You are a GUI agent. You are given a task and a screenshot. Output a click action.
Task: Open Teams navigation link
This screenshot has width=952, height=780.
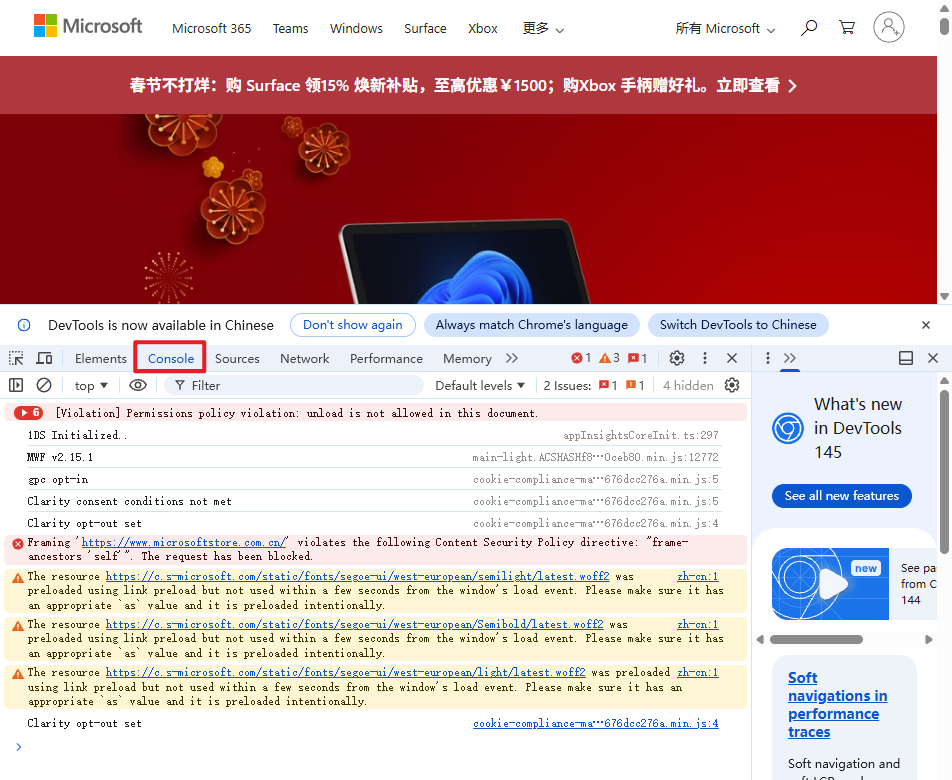pyautogui.click(x=290, y=29)
